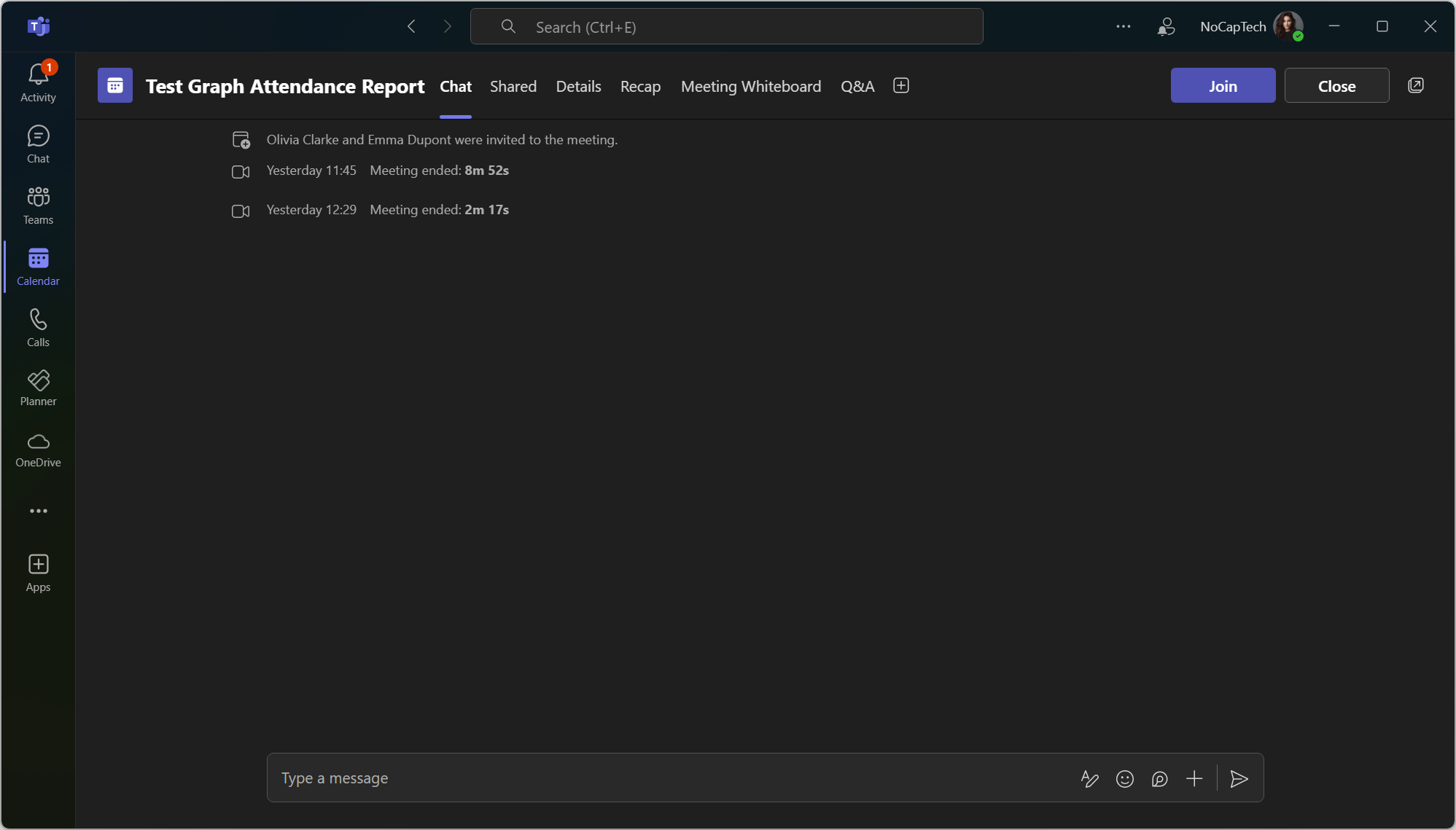Open Apps from sidebar

coord(38,572)
